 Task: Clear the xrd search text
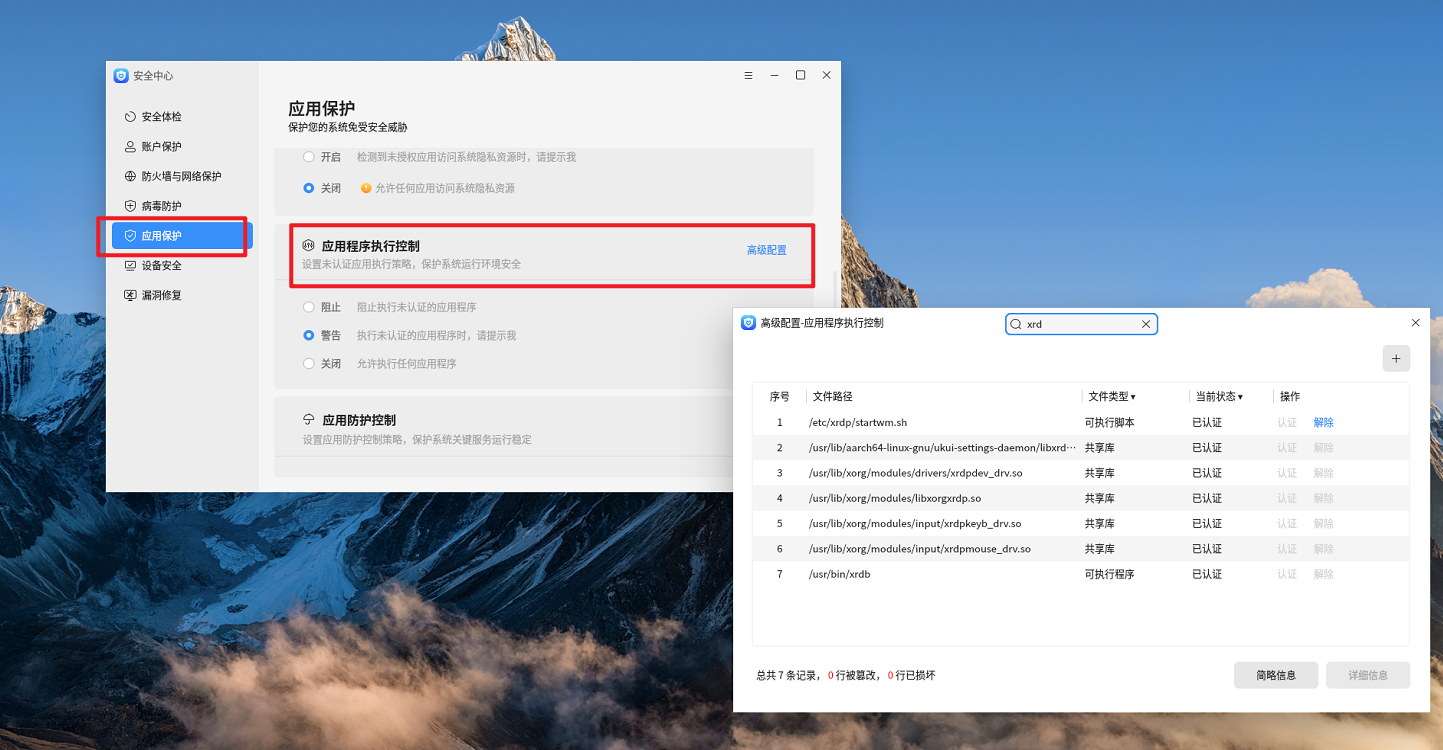click(1146, 324)
